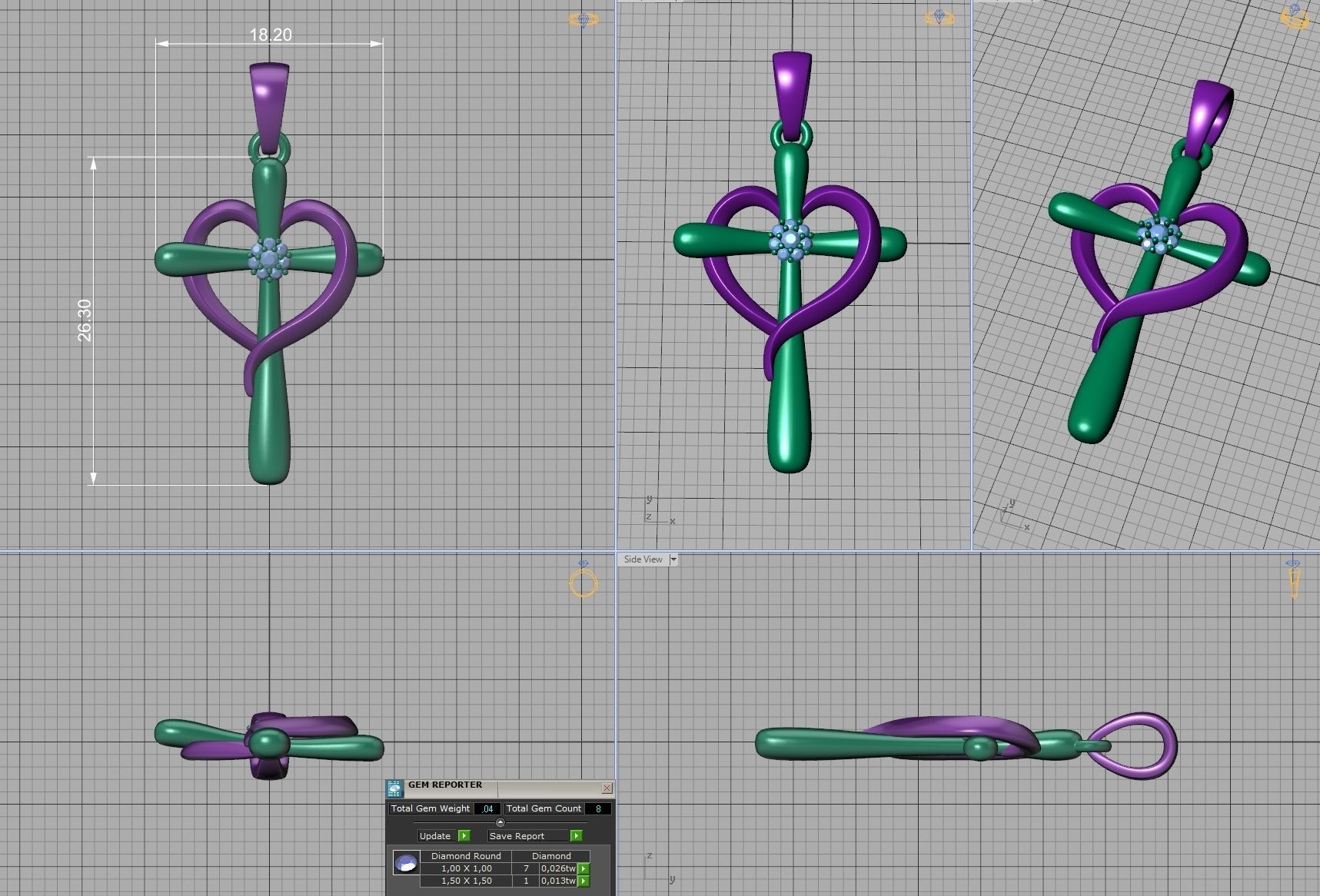1320x896 pixels.
Task: Click ring view icon in middle top viewport
Action: pos(939,17)
